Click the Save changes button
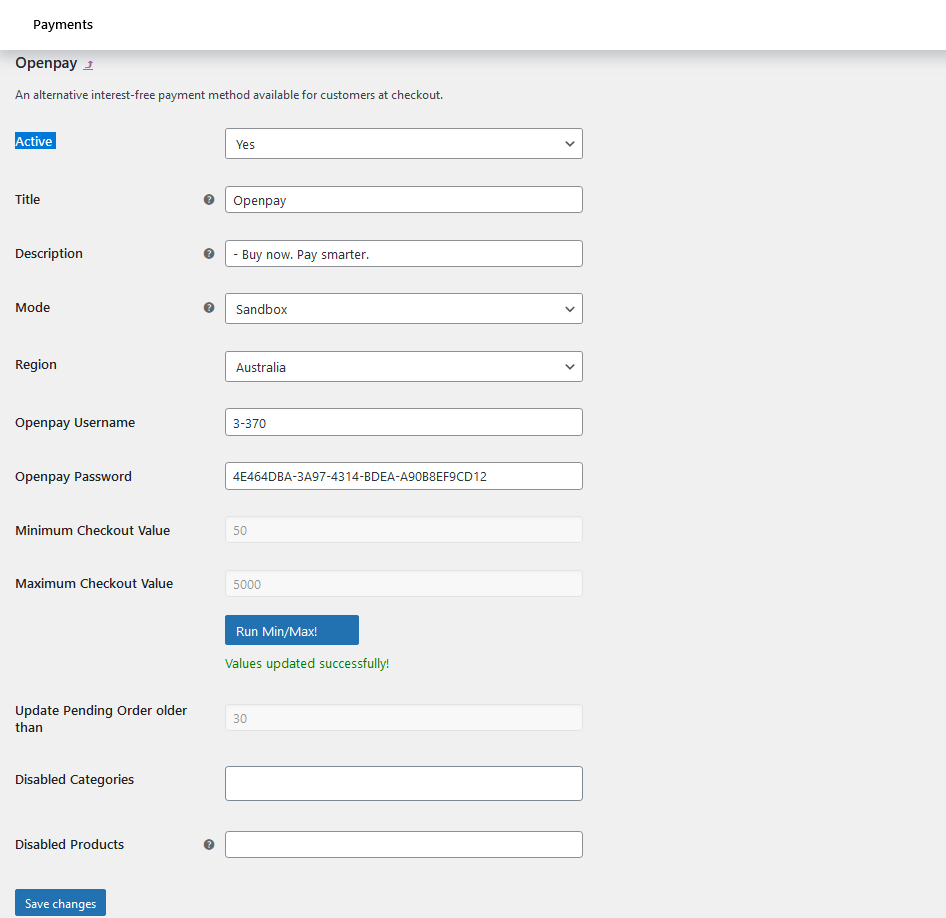Image resolution: width=946 pixels, height=918 pixels. click(60, 903)
